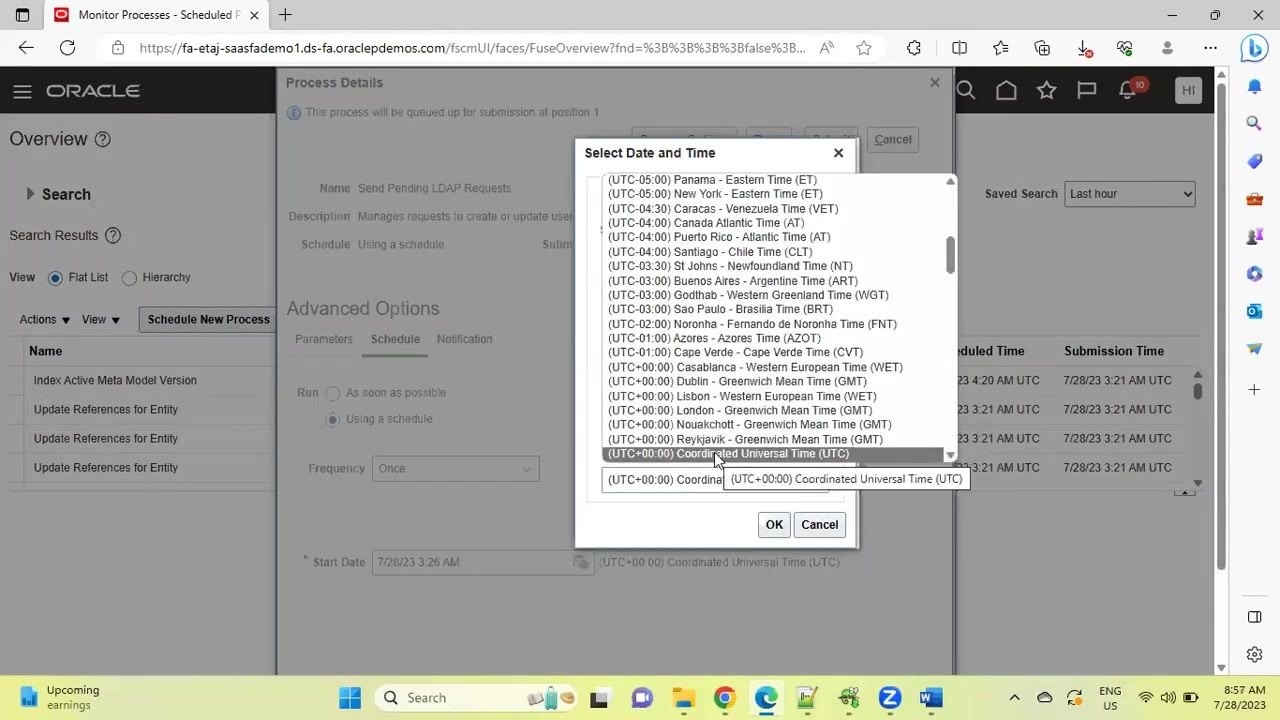This screenshot has width=1280, height=720.
Task: Click the time zone list scrollbar thumb
Action: click(950, 255)
